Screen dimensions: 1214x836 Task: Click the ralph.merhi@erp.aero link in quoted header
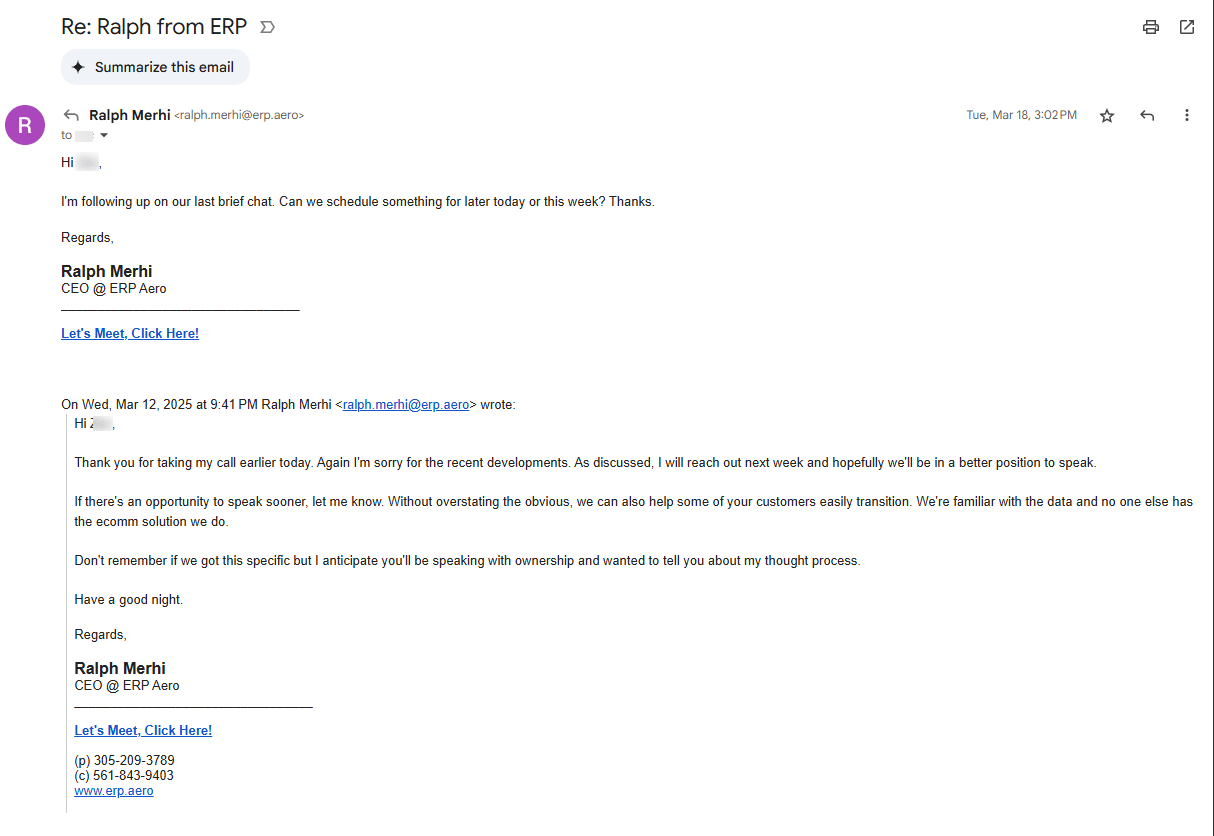[x=406, y=405]
